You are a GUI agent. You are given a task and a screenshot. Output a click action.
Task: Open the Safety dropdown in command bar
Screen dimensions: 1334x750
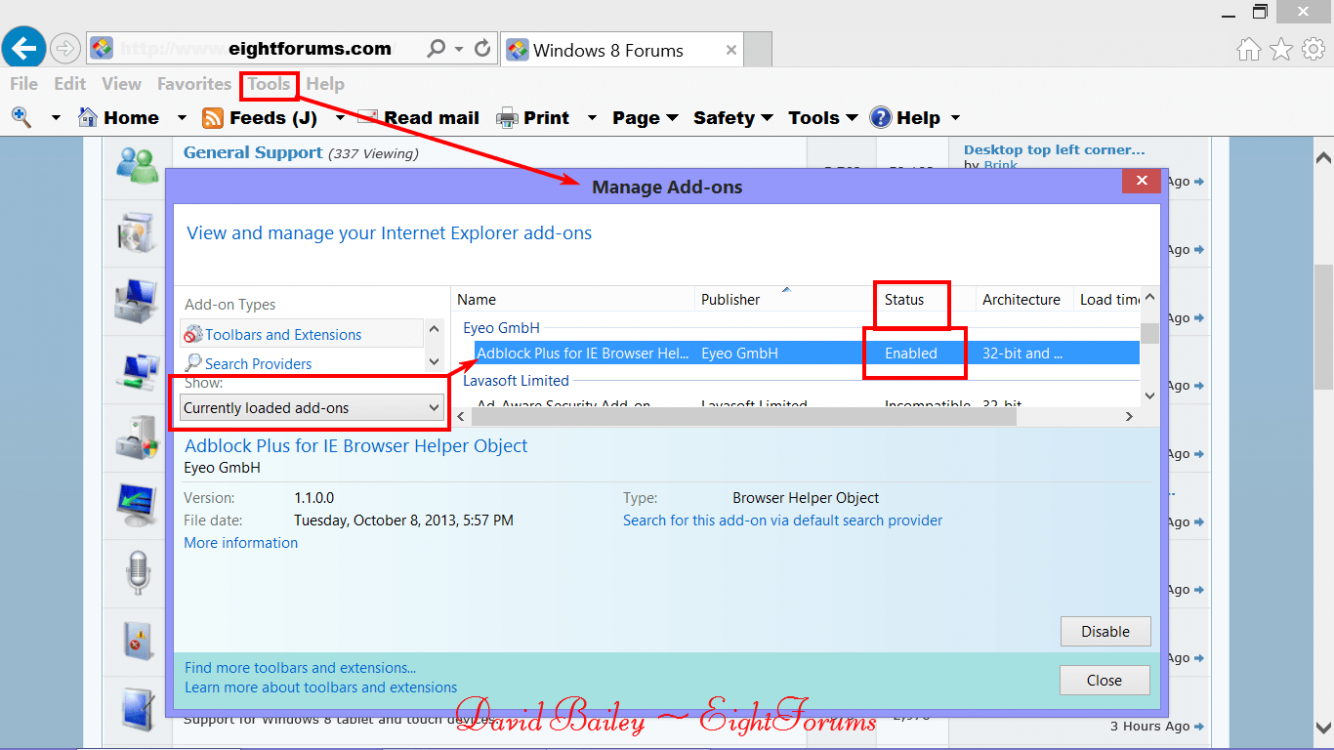tap(733, 118)
